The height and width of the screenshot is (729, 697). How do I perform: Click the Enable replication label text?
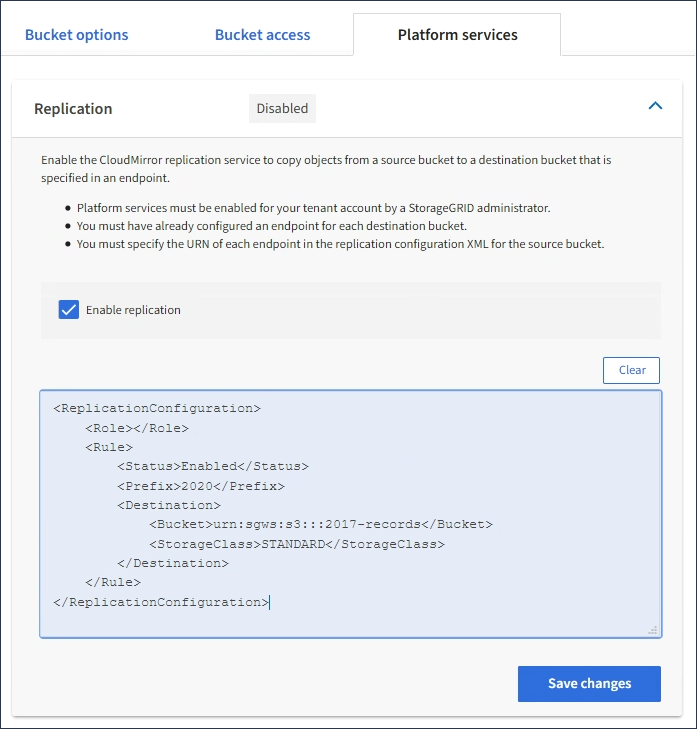click(x=133, y=310)
